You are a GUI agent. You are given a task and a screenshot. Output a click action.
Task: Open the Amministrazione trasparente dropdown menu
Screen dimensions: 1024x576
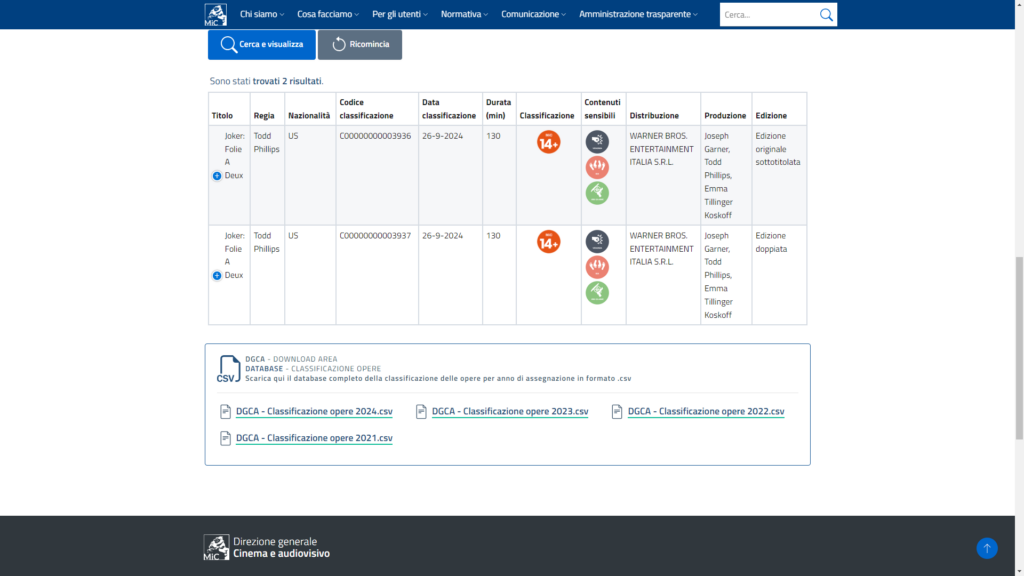638,14
